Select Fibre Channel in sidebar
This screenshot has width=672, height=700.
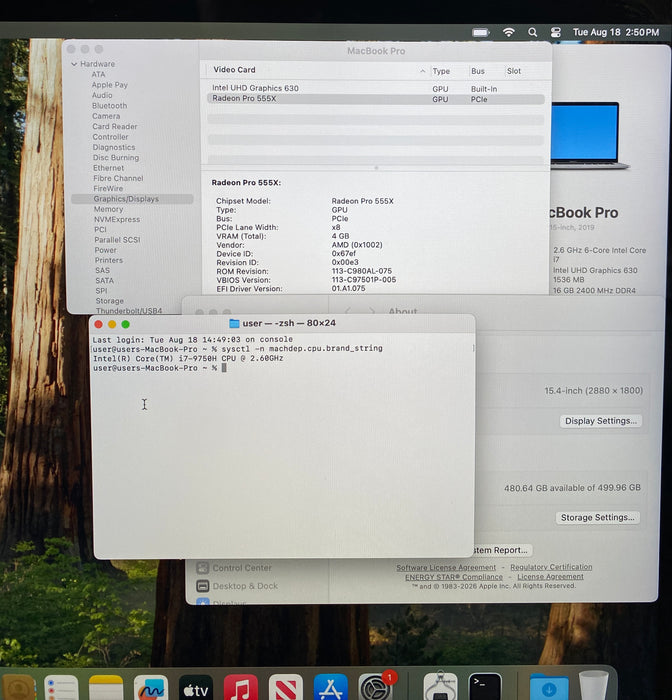[118, 178]
